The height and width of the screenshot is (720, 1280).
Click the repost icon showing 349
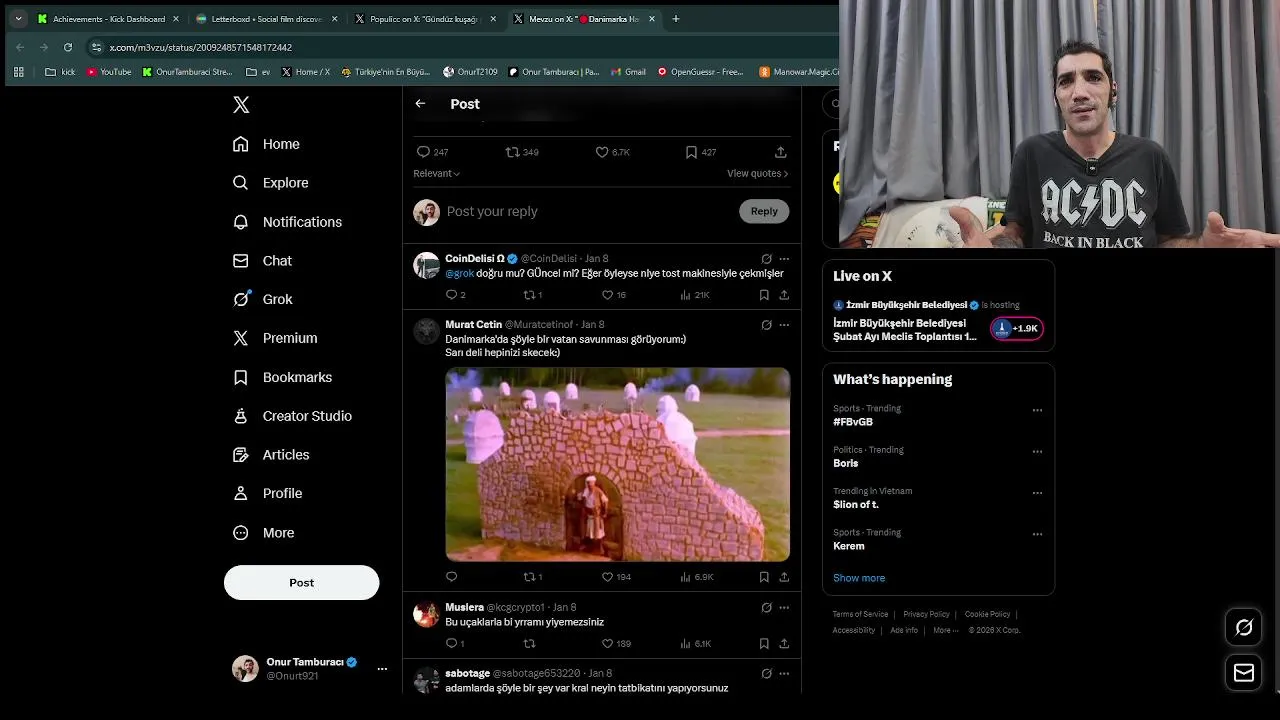[x=512, y=152]
